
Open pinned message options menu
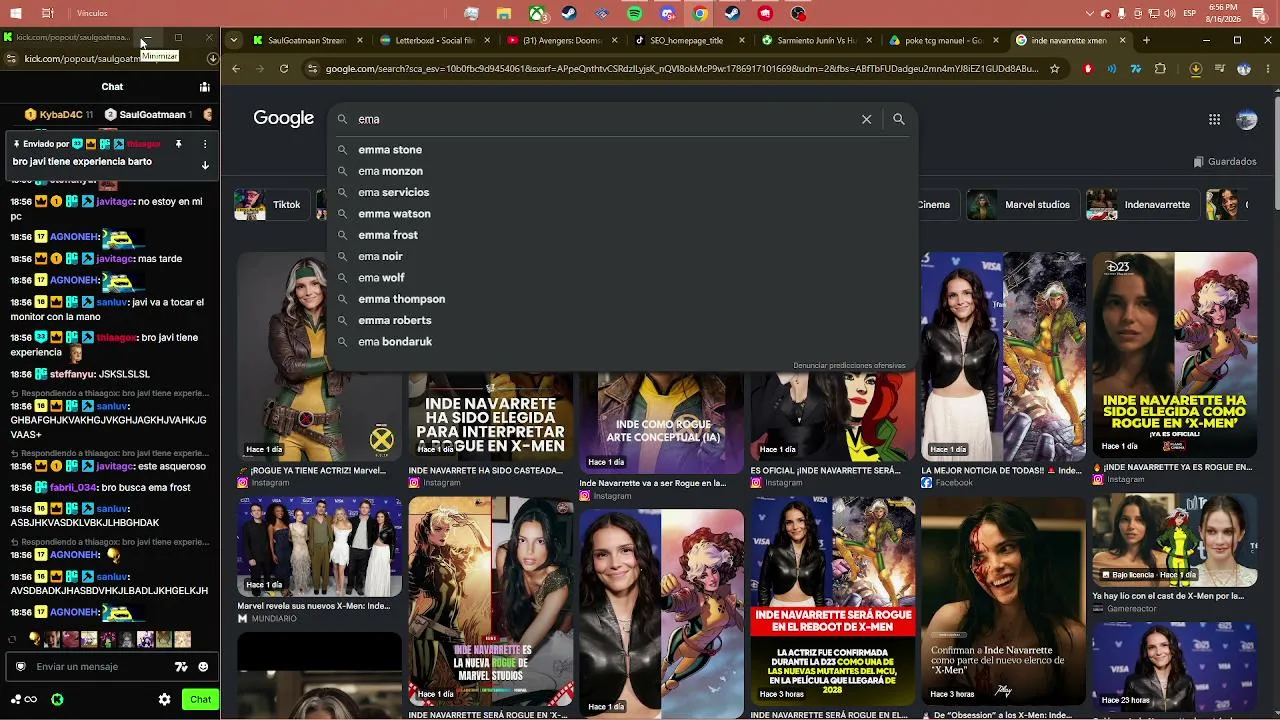click(205, 144)
